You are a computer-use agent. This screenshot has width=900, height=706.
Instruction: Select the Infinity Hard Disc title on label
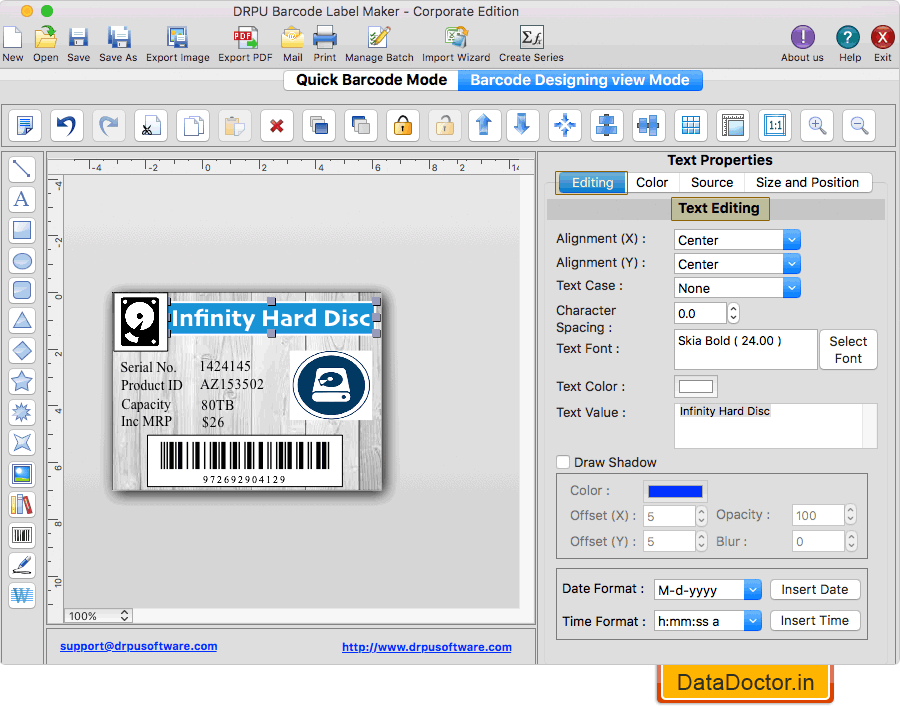pyautogui.click(x=271, y=317)
